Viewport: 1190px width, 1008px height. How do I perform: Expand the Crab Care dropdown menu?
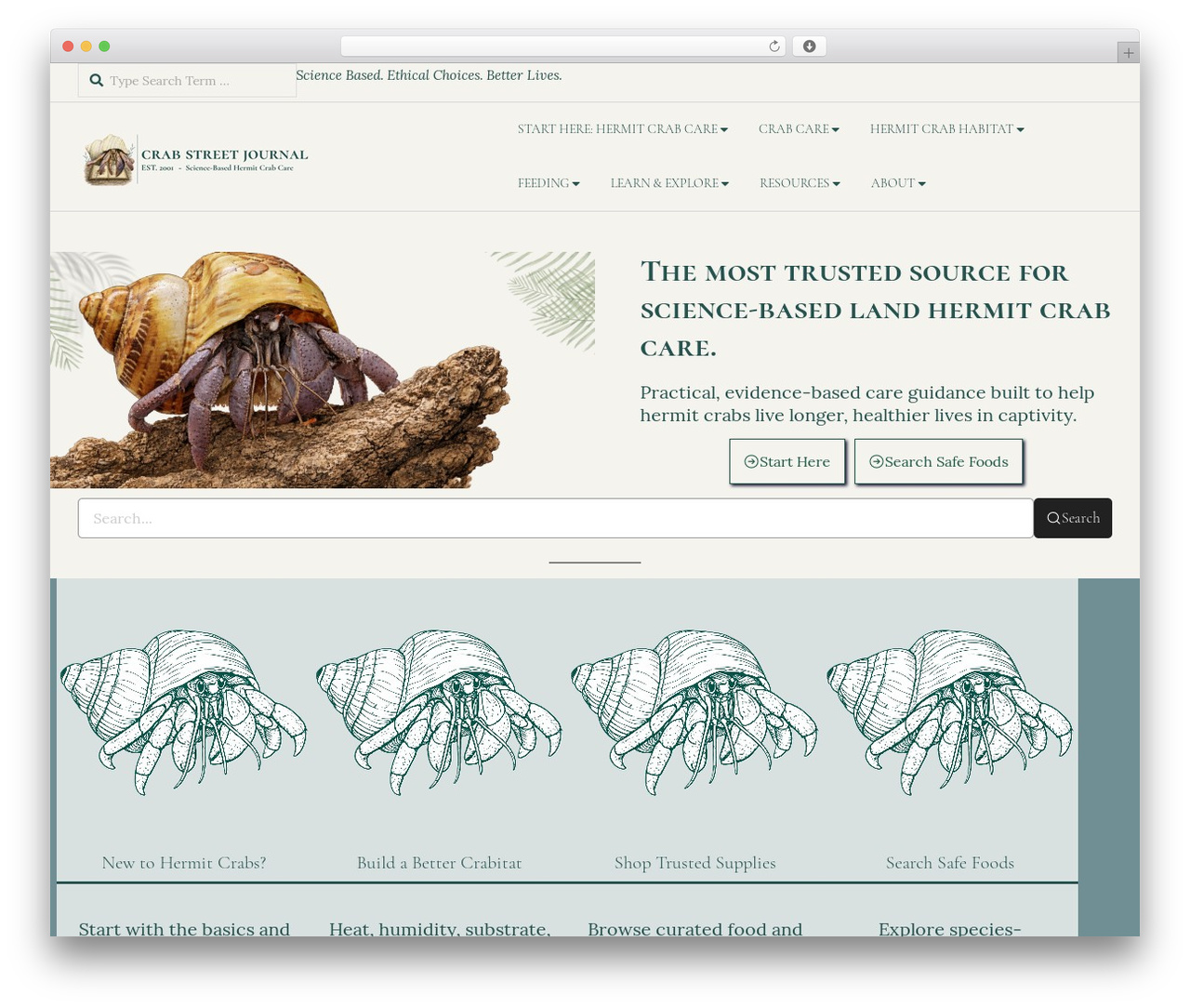pyautogui.click(x=799, y=129)
